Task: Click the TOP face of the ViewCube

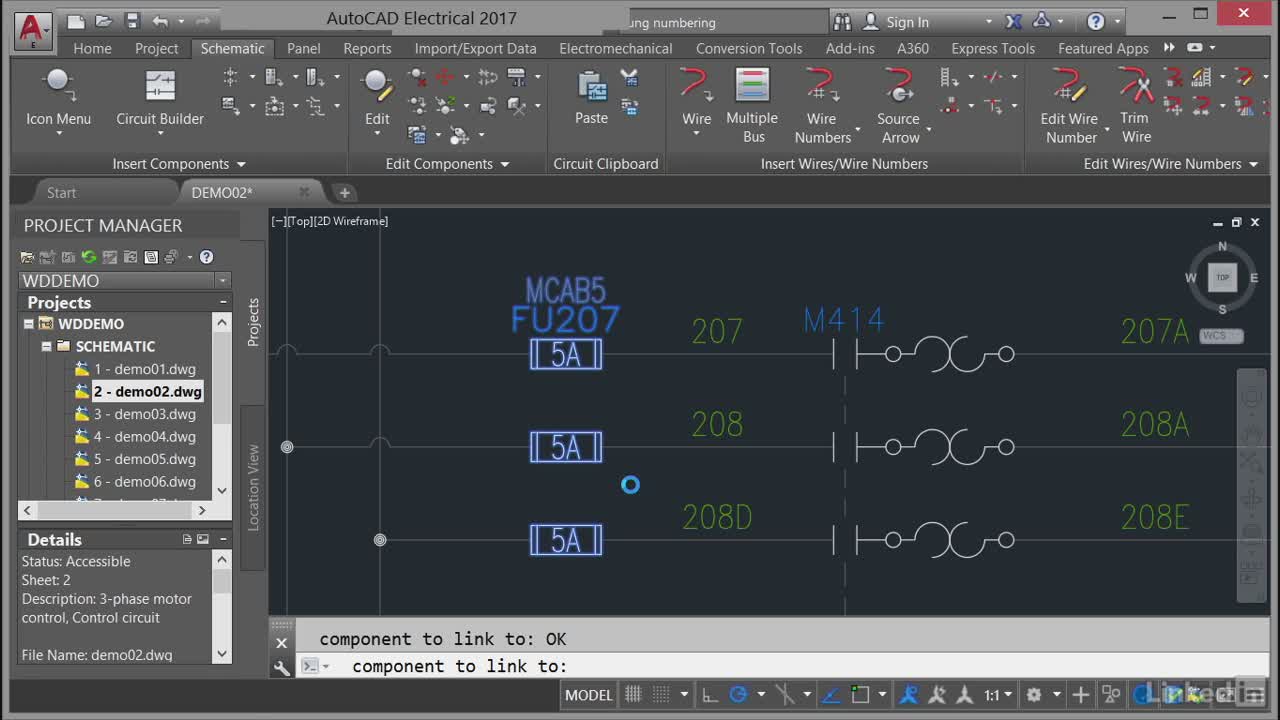Action: coord(1222,277)
